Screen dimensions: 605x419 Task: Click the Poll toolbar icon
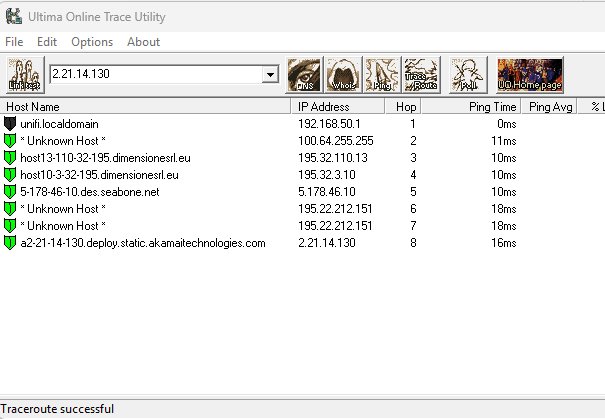[468, 75]
